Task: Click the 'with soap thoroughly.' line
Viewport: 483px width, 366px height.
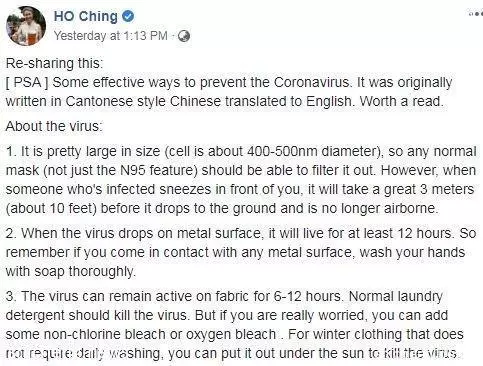Action: 71,271
